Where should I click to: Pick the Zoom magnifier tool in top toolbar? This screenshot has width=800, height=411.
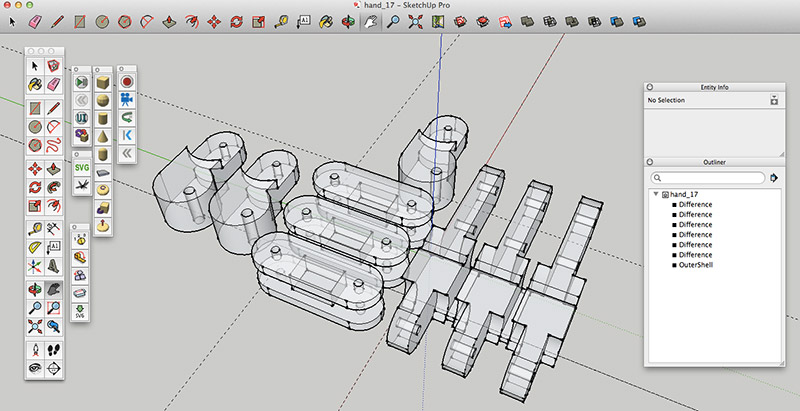[x=393, y=20]
